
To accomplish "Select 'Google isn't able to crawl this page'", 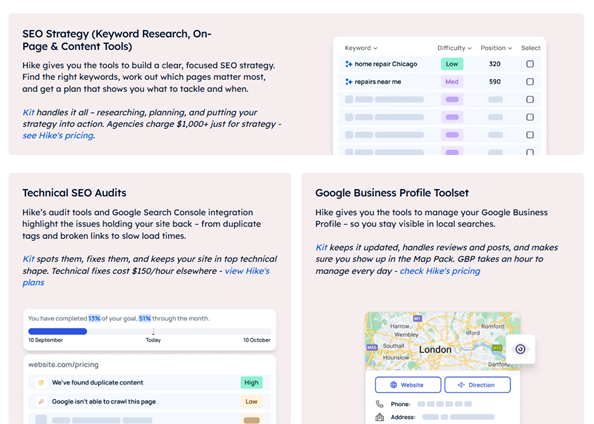I will click(150, 402).
